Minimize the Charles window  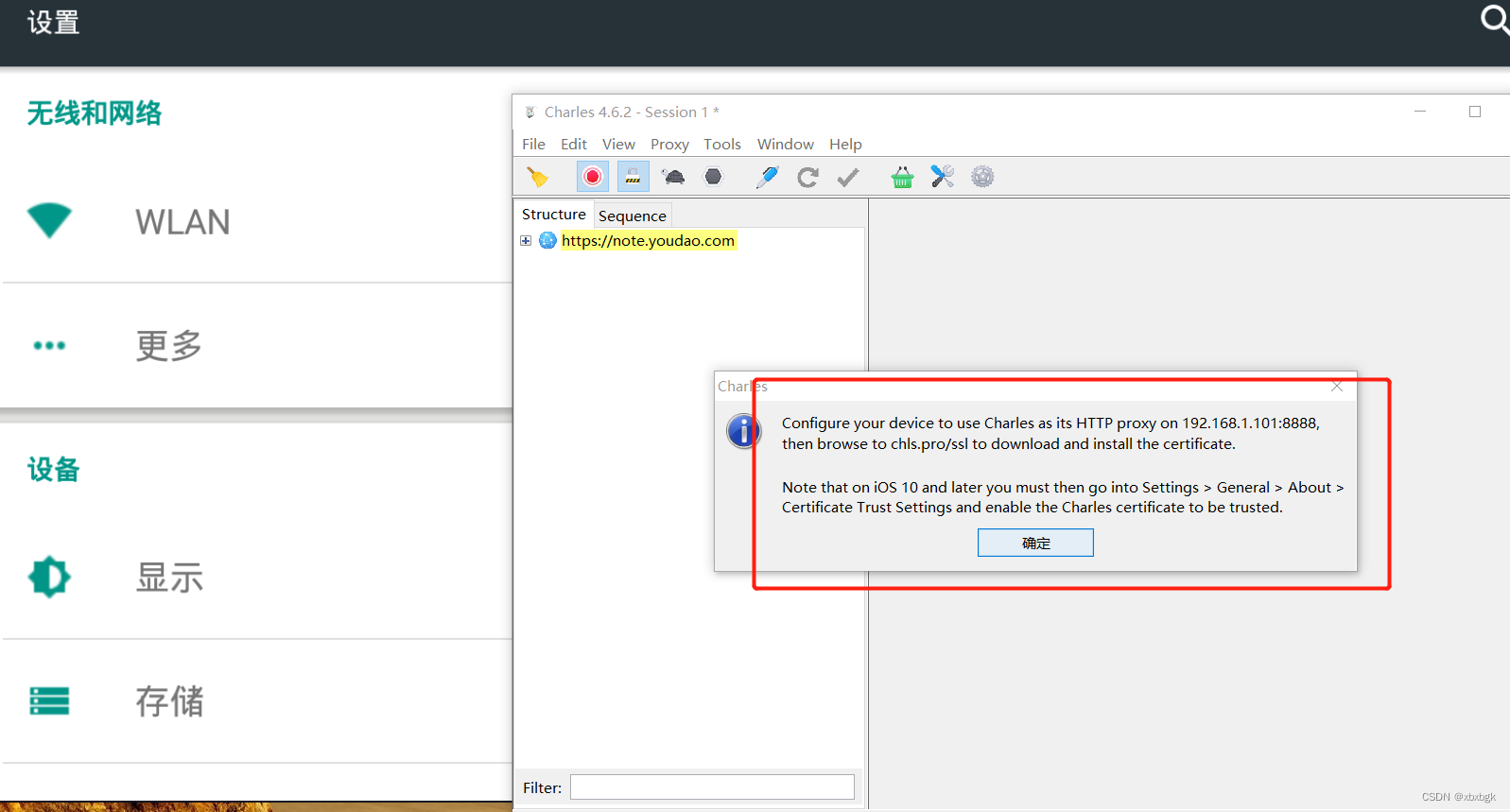[1420, 112]
